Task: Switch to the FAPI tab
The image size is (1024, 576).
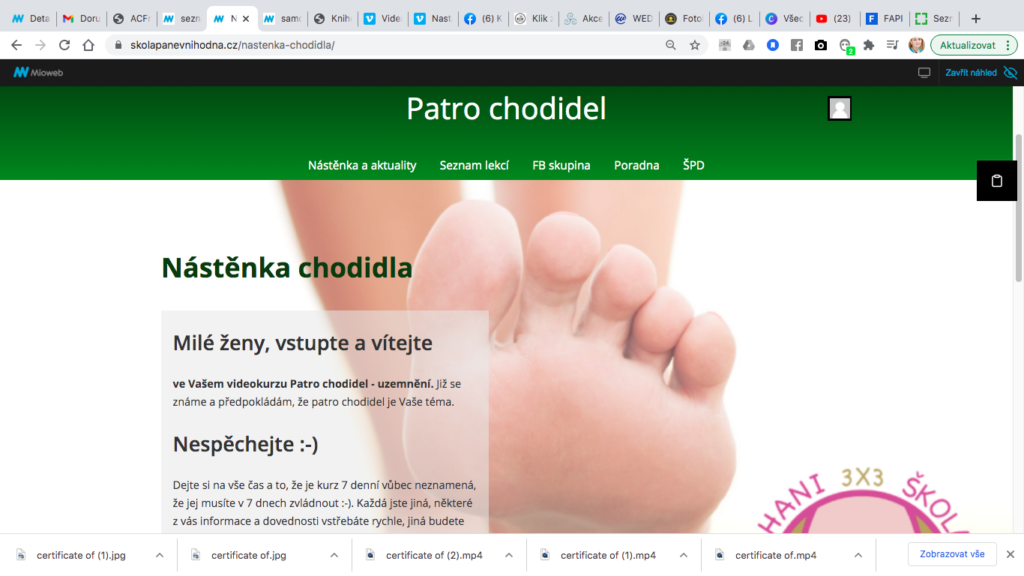Action: click(886, 19)
